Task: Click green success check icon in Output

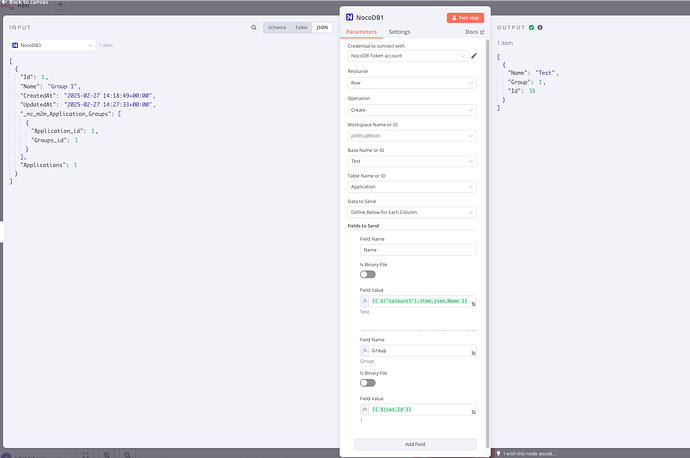Action: pos(532,27)
